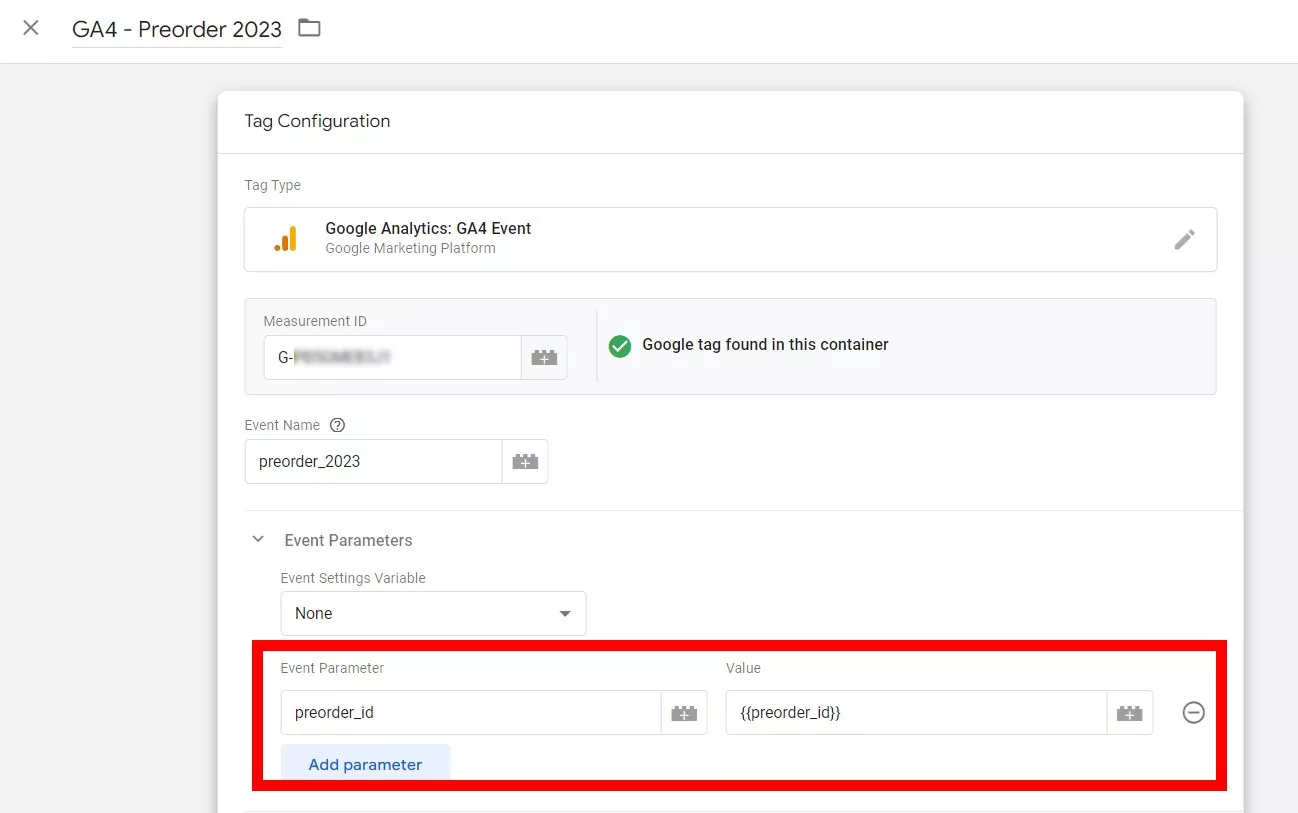Open Event Settings Variable dropdown
Viewport: 1298px width, 813px height.
click(x=433, y=613)
